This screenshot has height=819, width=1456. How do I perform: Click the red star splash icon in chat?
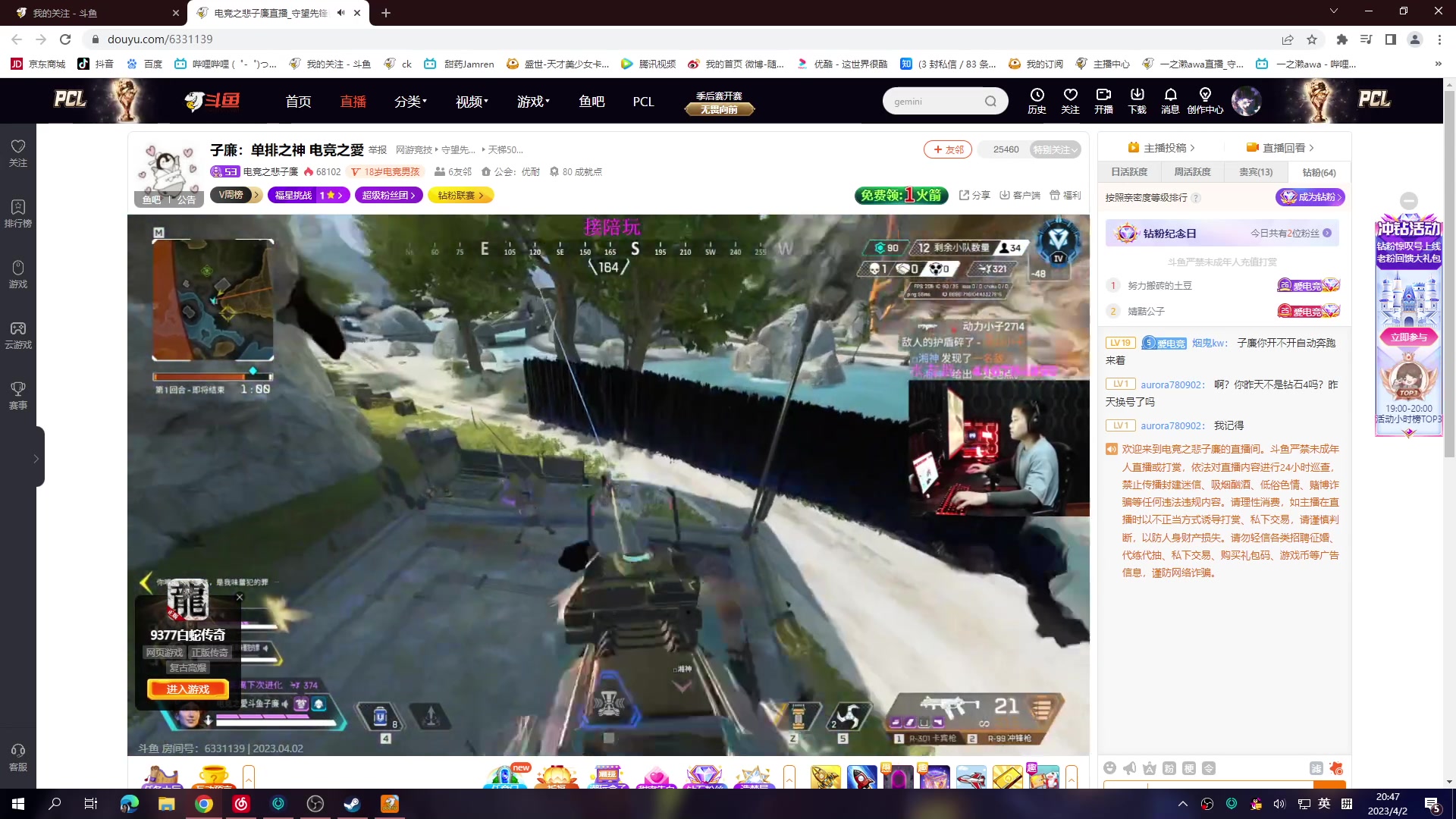click(x=1336, y=768)
